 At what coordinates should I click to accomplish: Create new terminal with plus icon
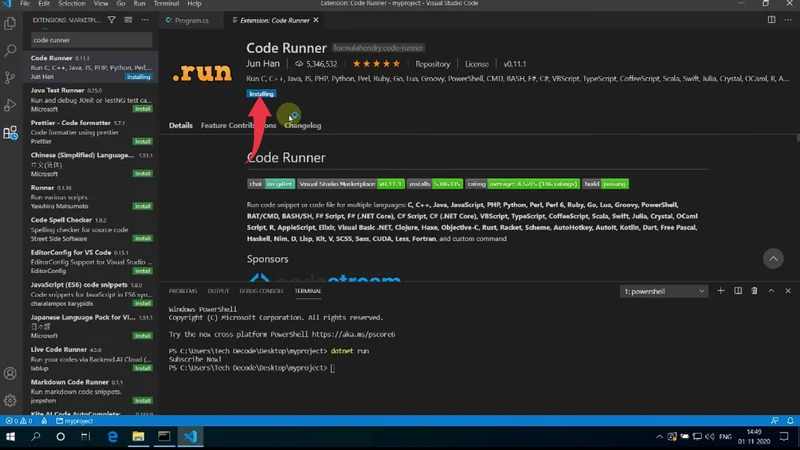tap(721, 291)
